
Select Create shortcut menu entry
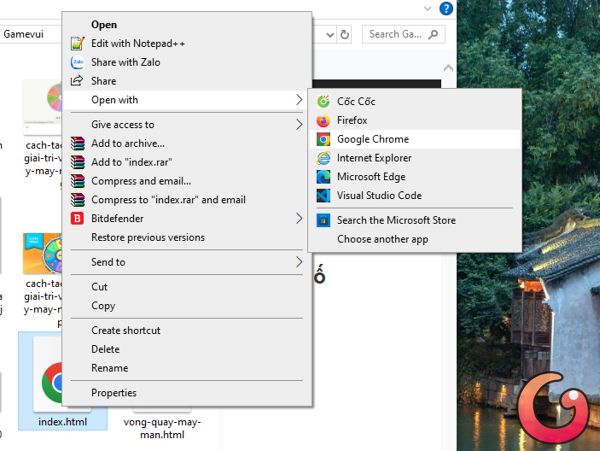(x=125, y=330)
